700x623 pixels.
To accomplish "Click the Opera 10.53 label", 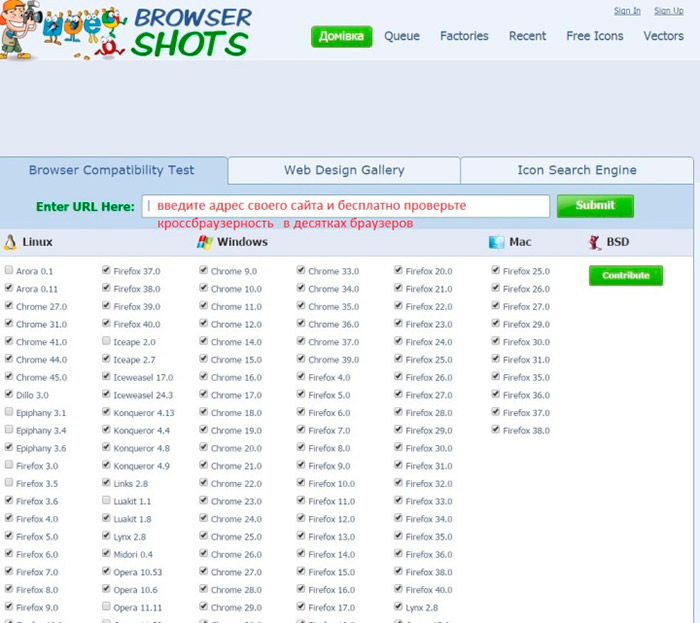I will (x=138, y=572).
